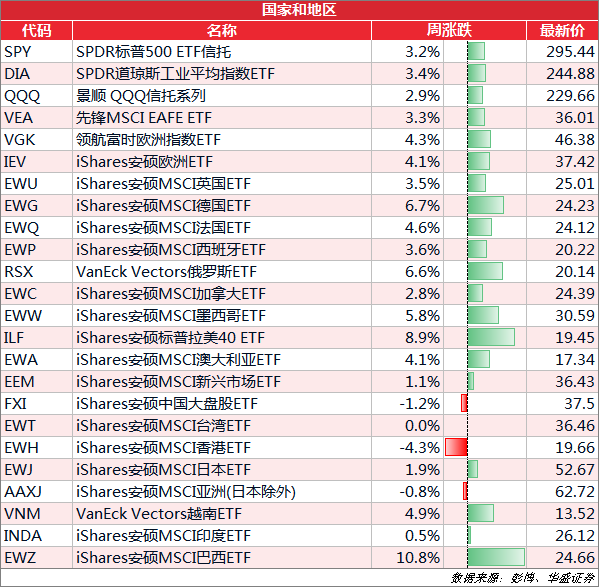Click the INDA 0.5% change cell
Screen dimensions: 600x588
(x=408, y=536)
